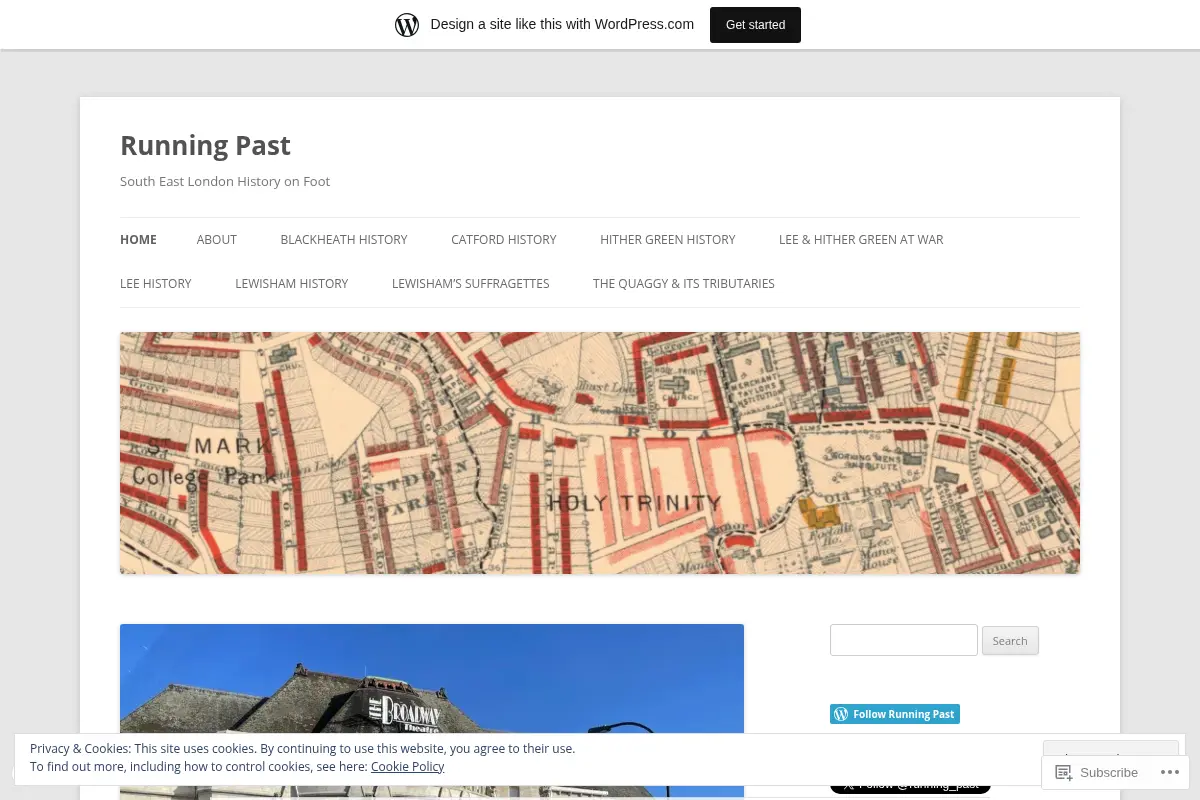This screenshot has height=800, width=1200.
Task: Open HITHER GREEN HISTORY menu item
Action: point(668,240)
